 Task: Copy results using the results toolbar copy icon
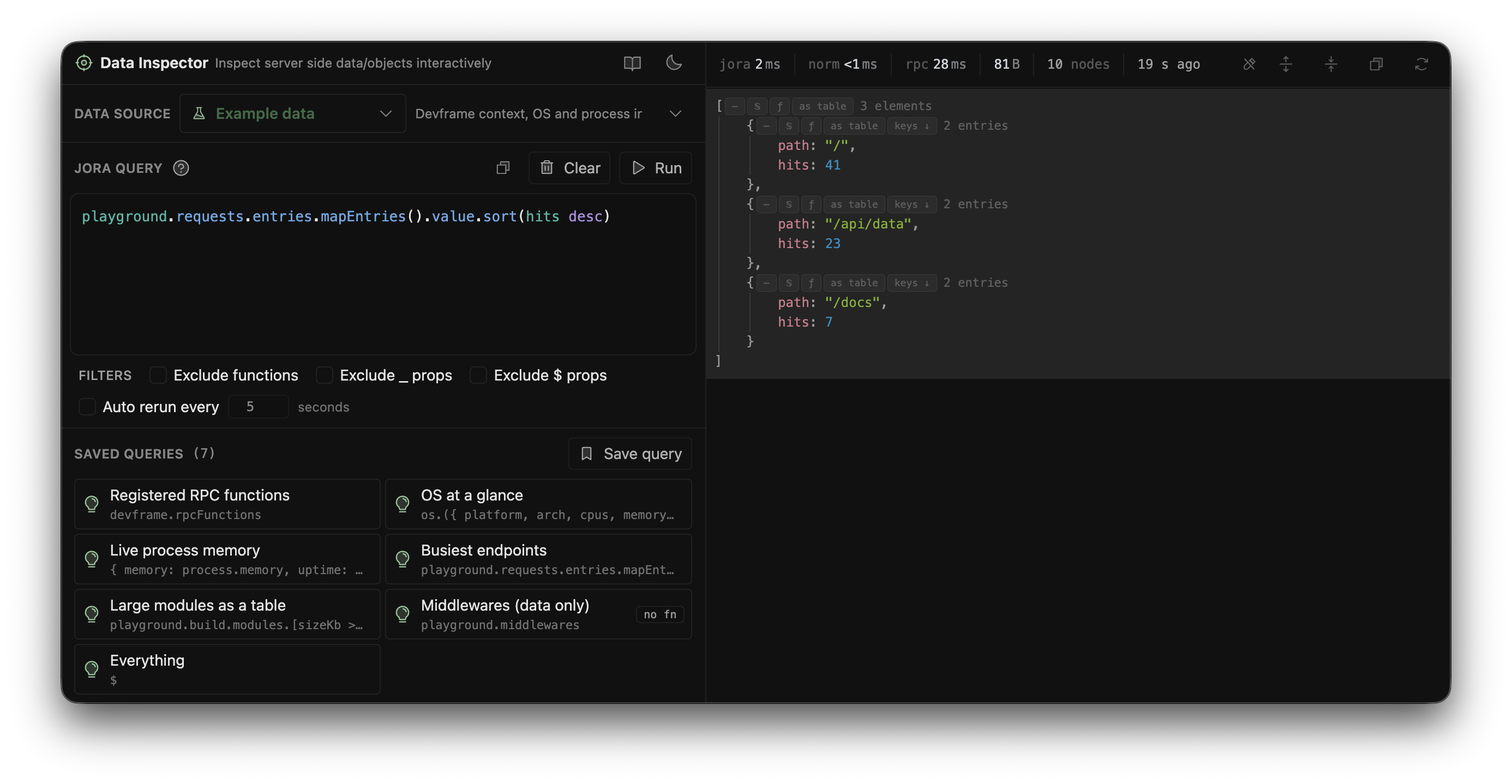coord(1376,64)
